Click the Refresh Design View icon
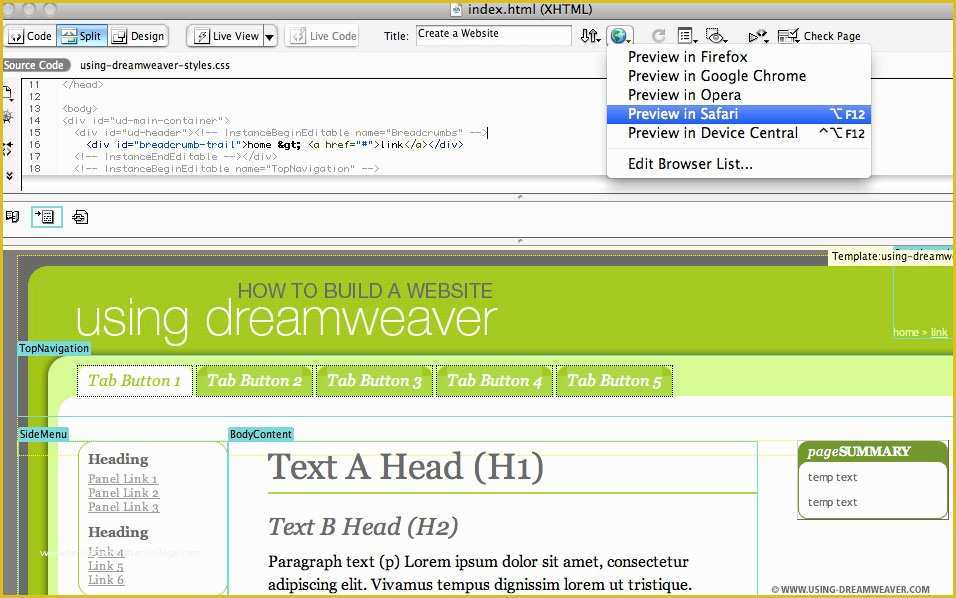956x598 pixels. [x=658, y=36]
